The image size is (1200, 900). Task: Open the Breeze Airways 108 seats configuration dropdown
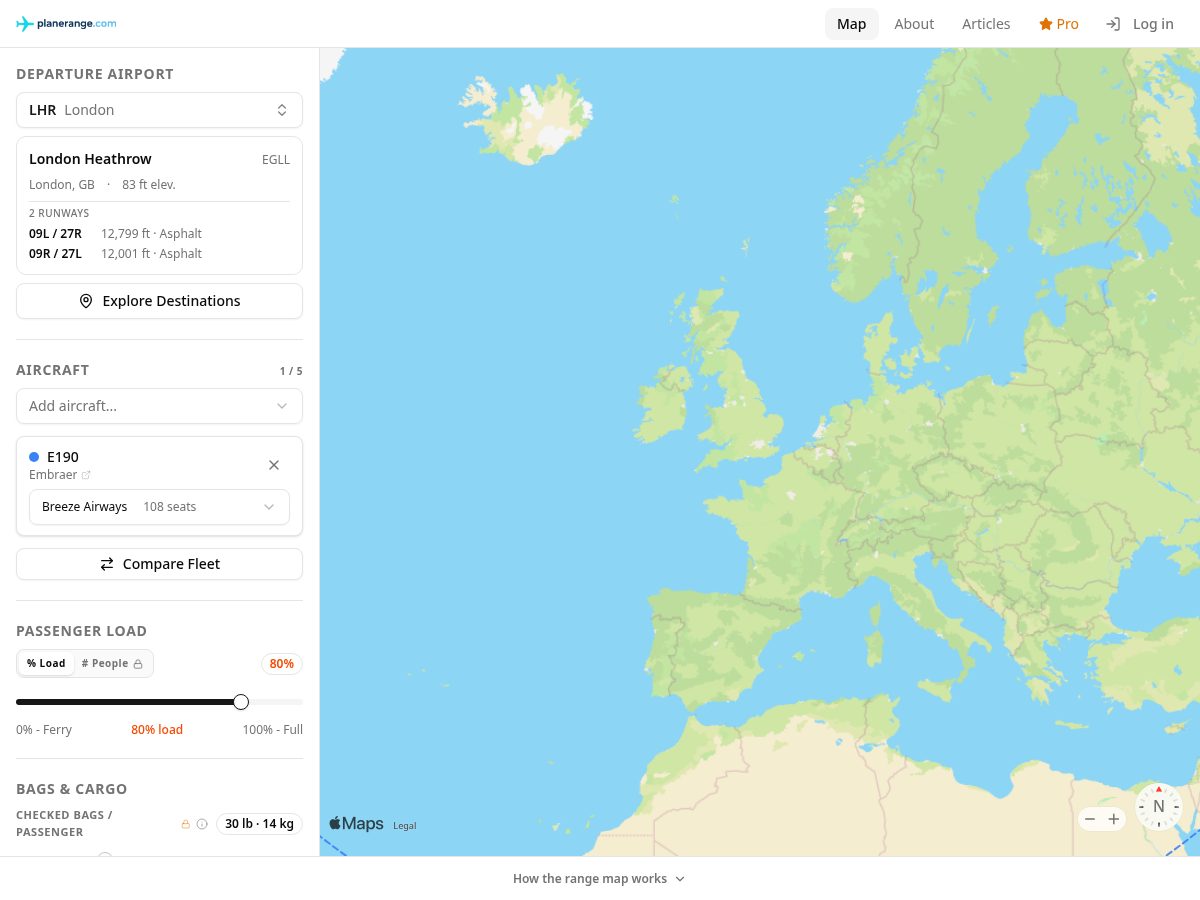pos(159,507)
